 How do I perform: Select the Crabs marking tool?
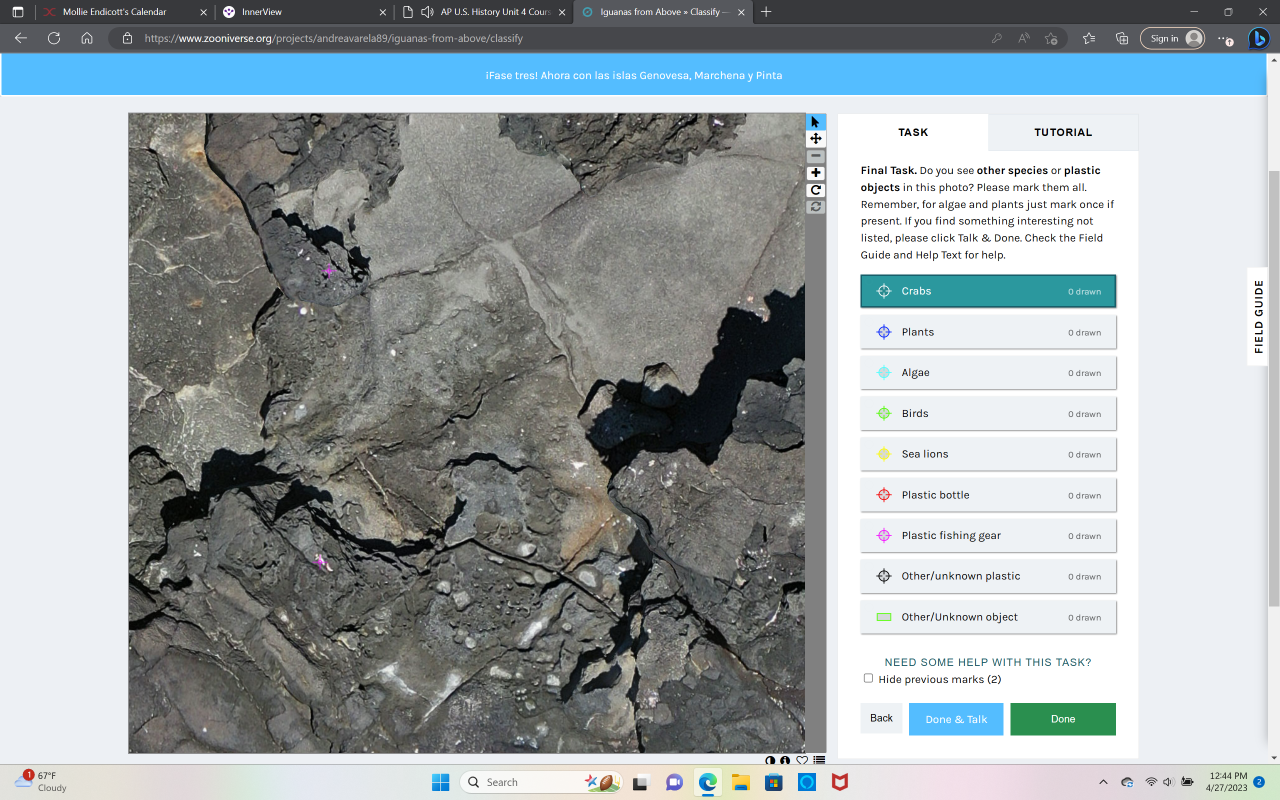(987, 291)
